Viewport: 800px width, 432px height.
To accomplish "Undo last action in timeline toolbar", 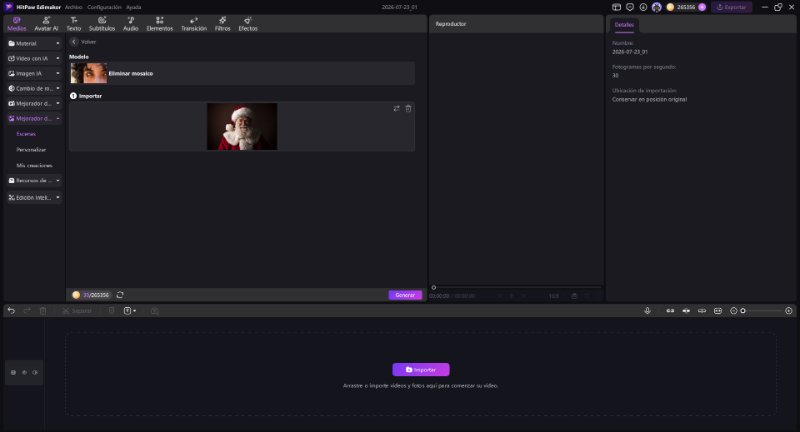I will [x=11, y=311].
